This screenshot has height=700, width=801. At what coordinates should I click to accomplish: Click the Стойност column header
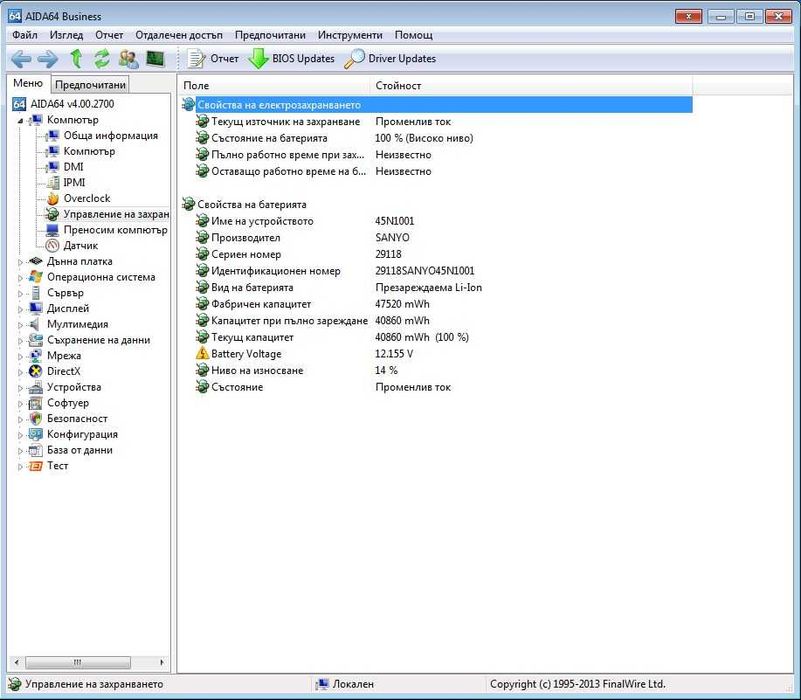tap(531, 85)
